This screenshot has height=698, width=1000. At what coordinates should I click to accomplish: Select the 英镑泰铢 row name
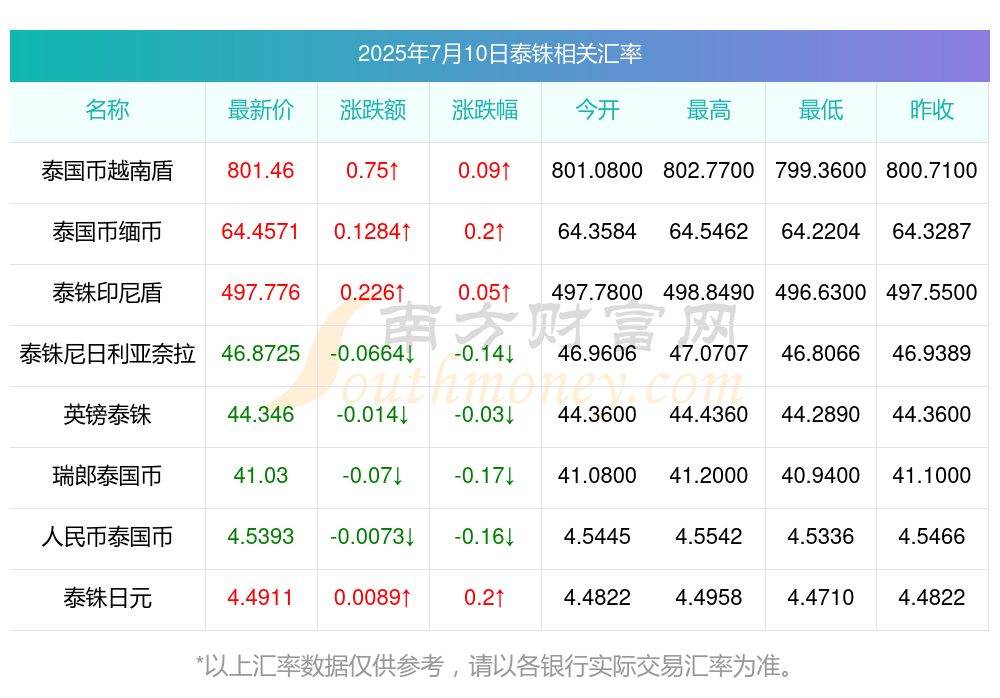[107, 415]
